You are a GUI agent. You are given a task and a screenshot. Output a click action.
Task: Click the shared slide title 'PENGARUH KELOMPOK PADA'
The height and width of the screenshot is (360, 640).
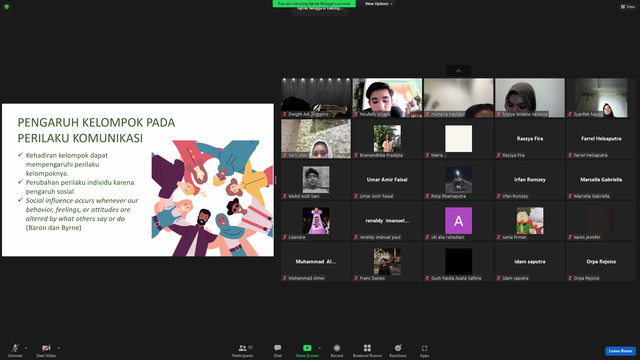[96, 122]
